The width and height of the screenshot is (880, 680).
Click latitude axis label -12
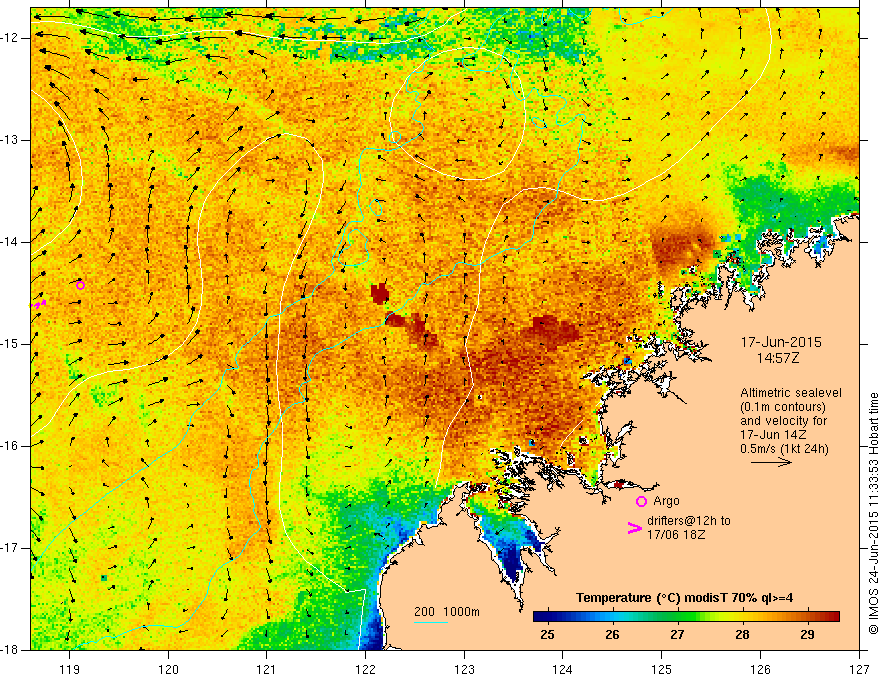[x=10, y=38]
